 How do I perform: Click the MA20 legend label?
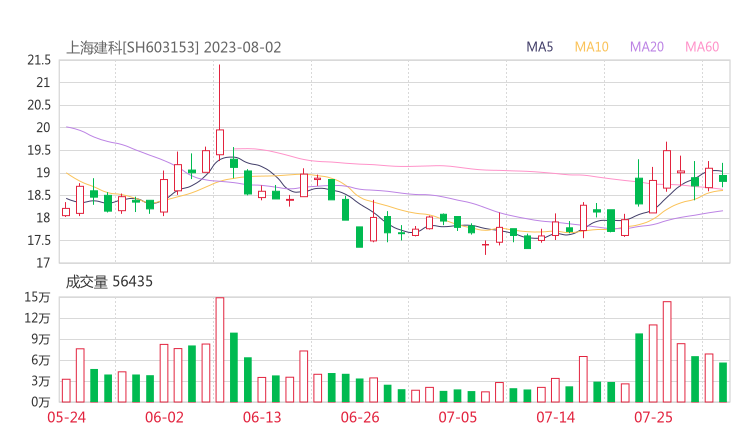[647, 47]
